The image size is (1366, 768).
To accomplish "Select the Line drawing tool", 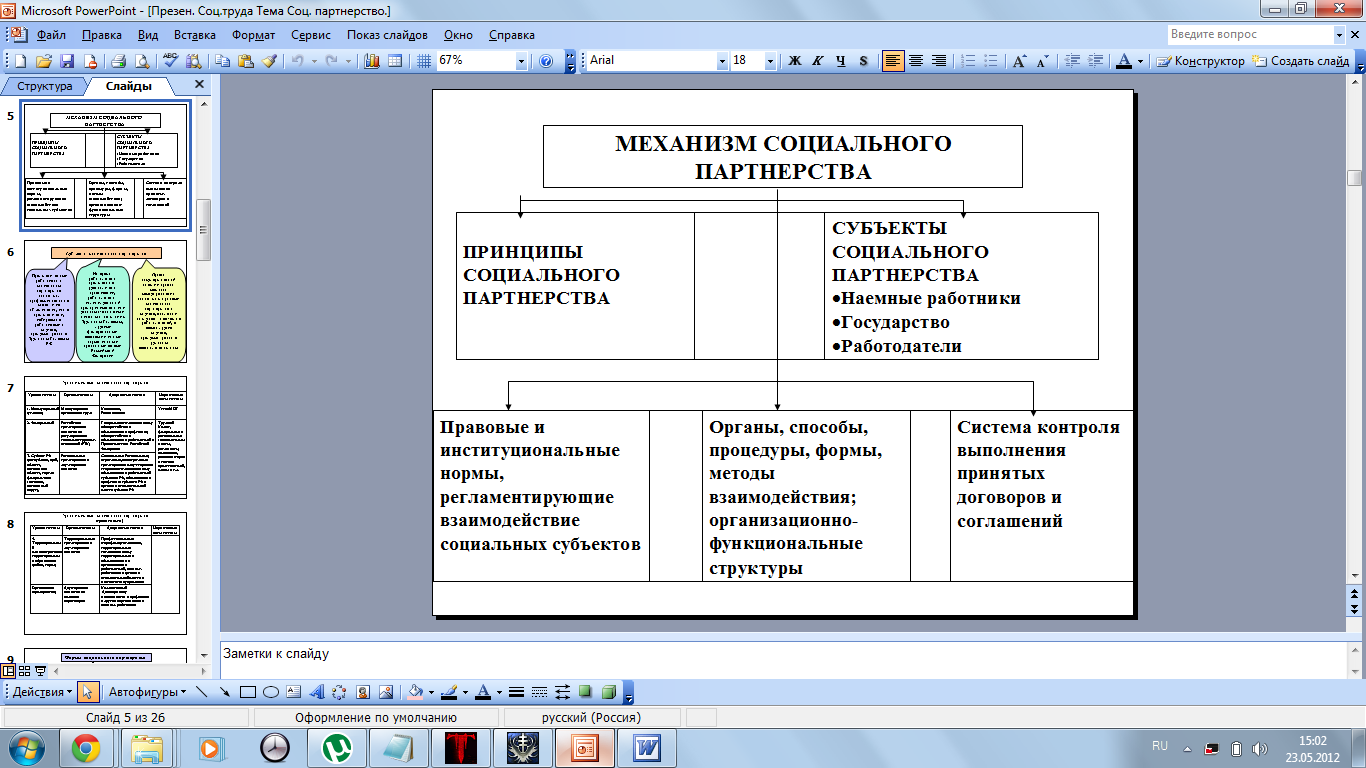I will pos(201,692).
